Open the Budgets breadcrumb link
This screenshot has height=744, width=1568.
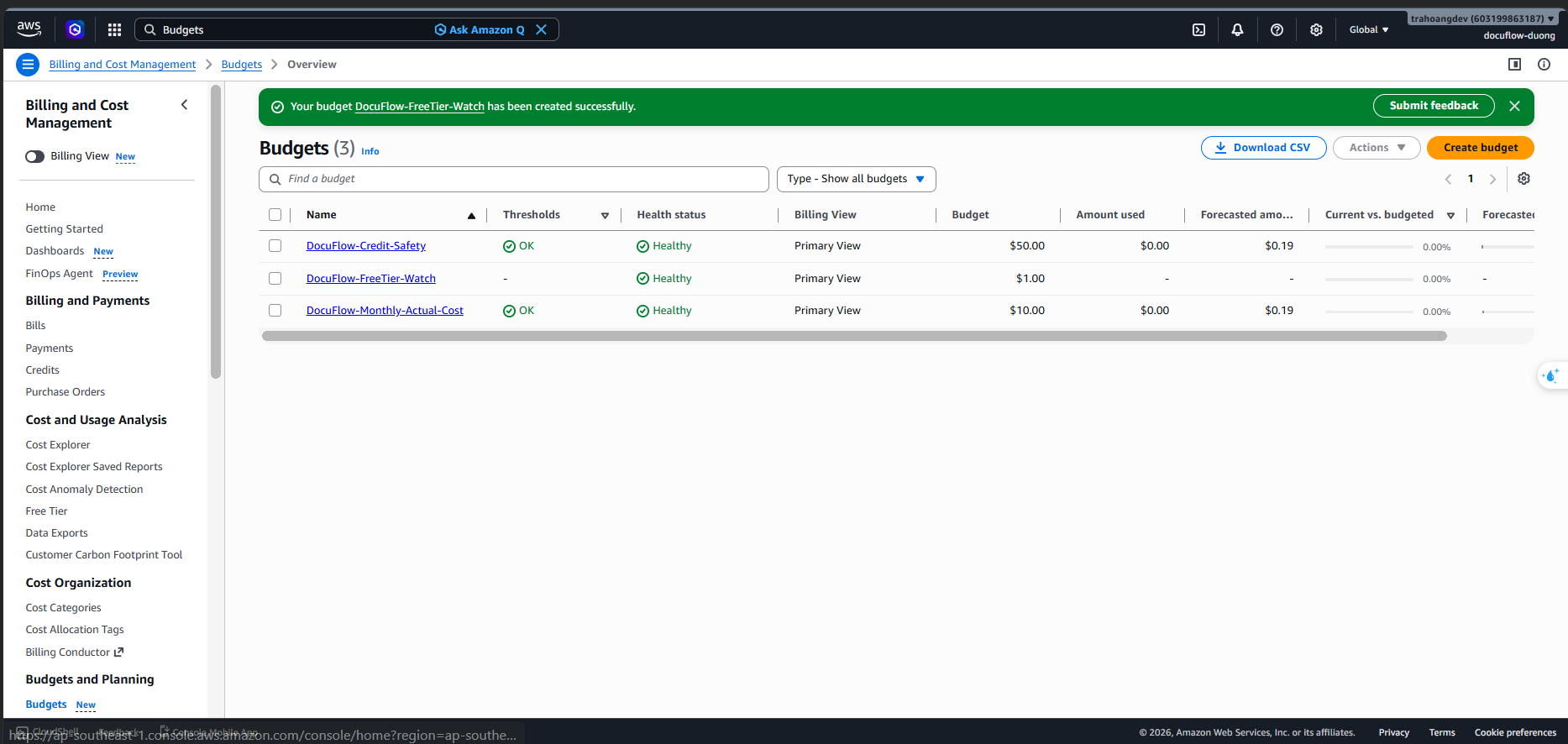[242, 65]
